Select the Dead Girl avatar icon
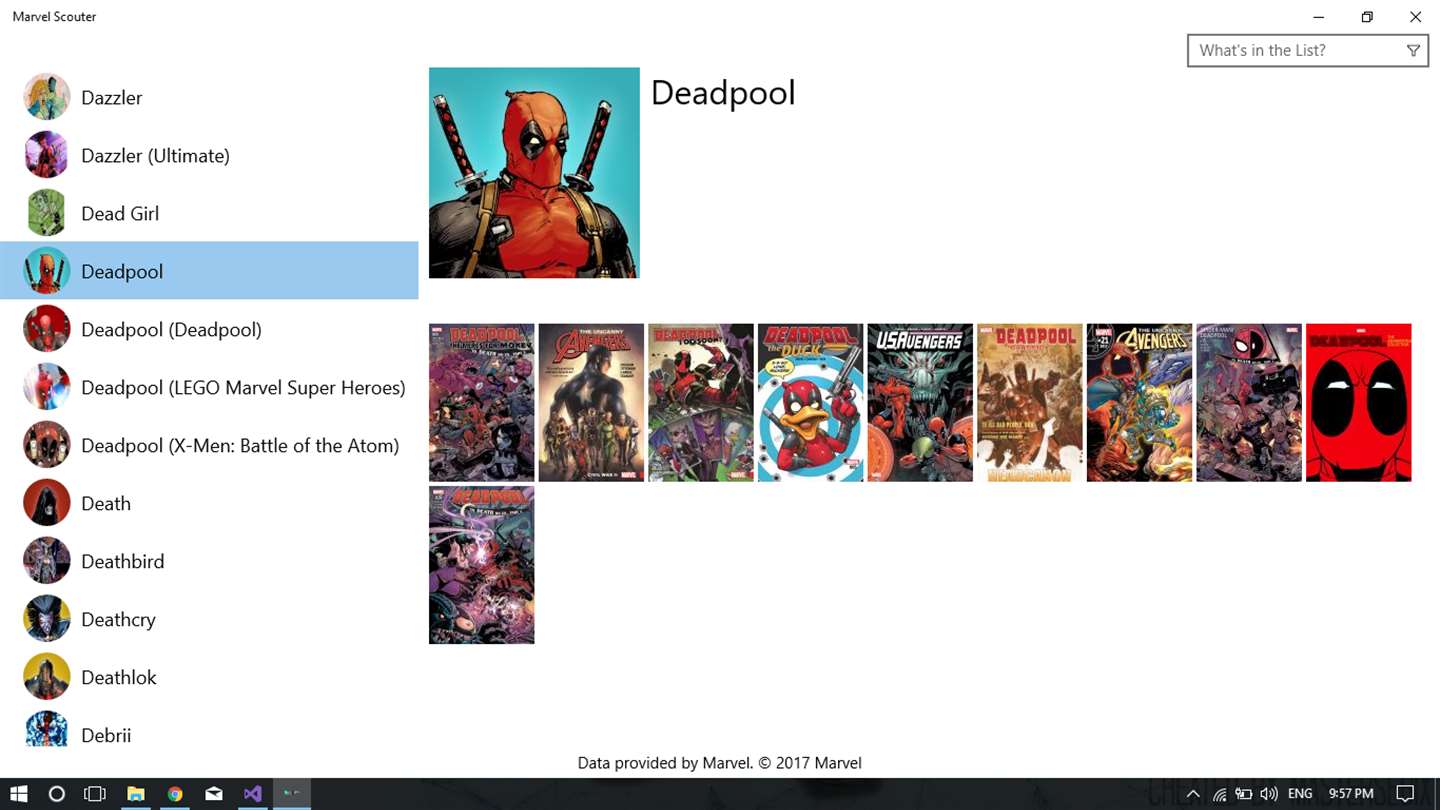The height and width of the screenshot is (810, 1440). point(47,213)
